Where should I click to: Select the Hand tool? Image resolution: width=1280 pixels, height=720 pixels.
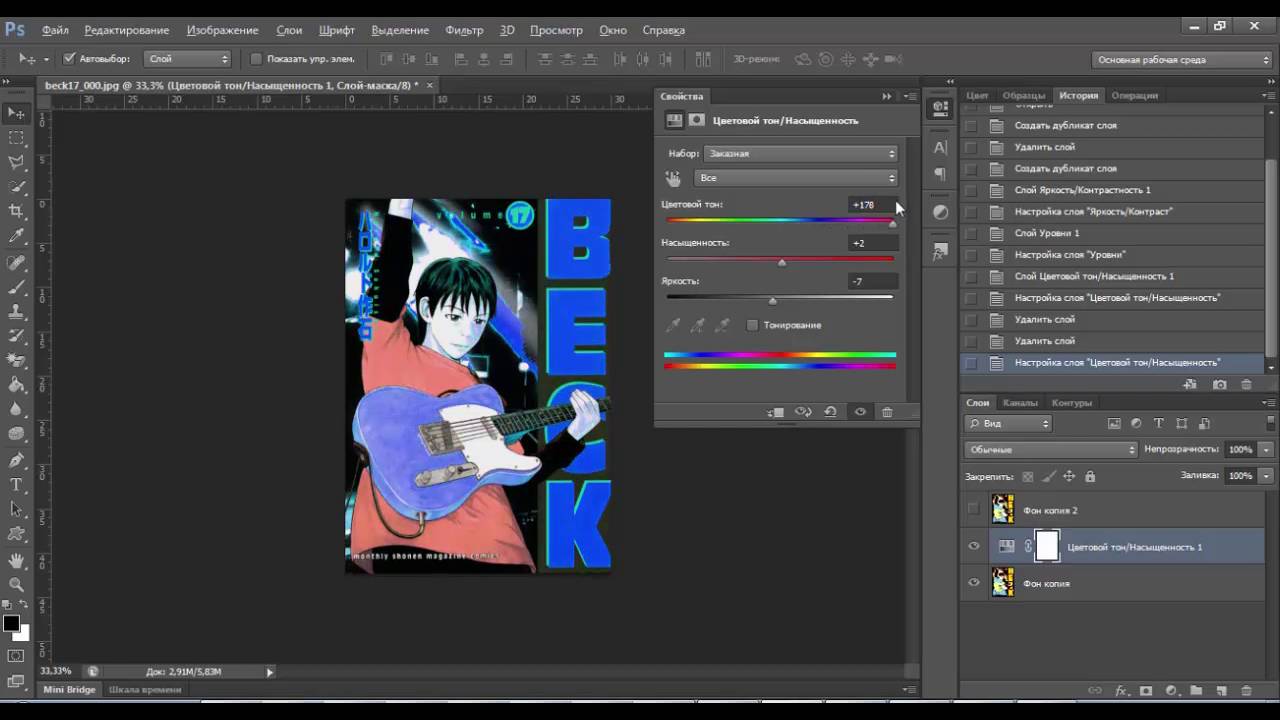pos(17,560)
